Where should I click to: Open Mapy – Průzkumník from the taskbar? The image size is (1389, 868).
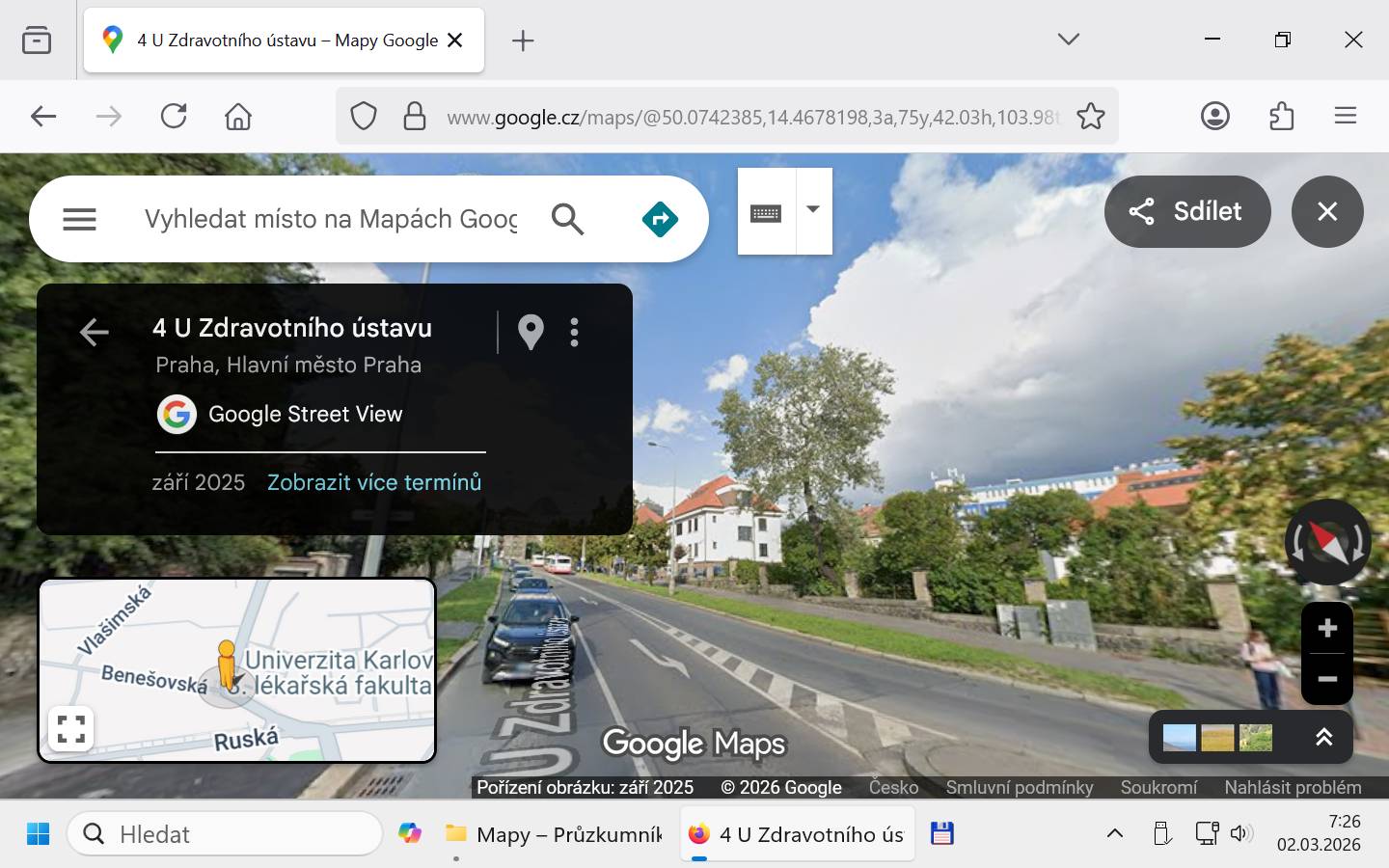click(x=554, y=834)
